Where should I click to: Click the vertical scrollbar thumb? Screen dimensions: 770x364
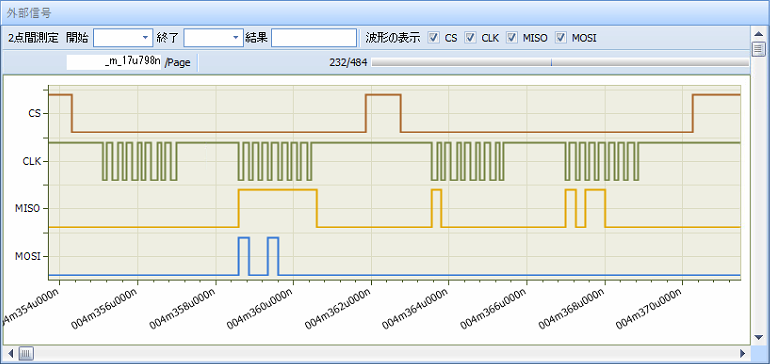pyautogui.click(x=759, y=49)
